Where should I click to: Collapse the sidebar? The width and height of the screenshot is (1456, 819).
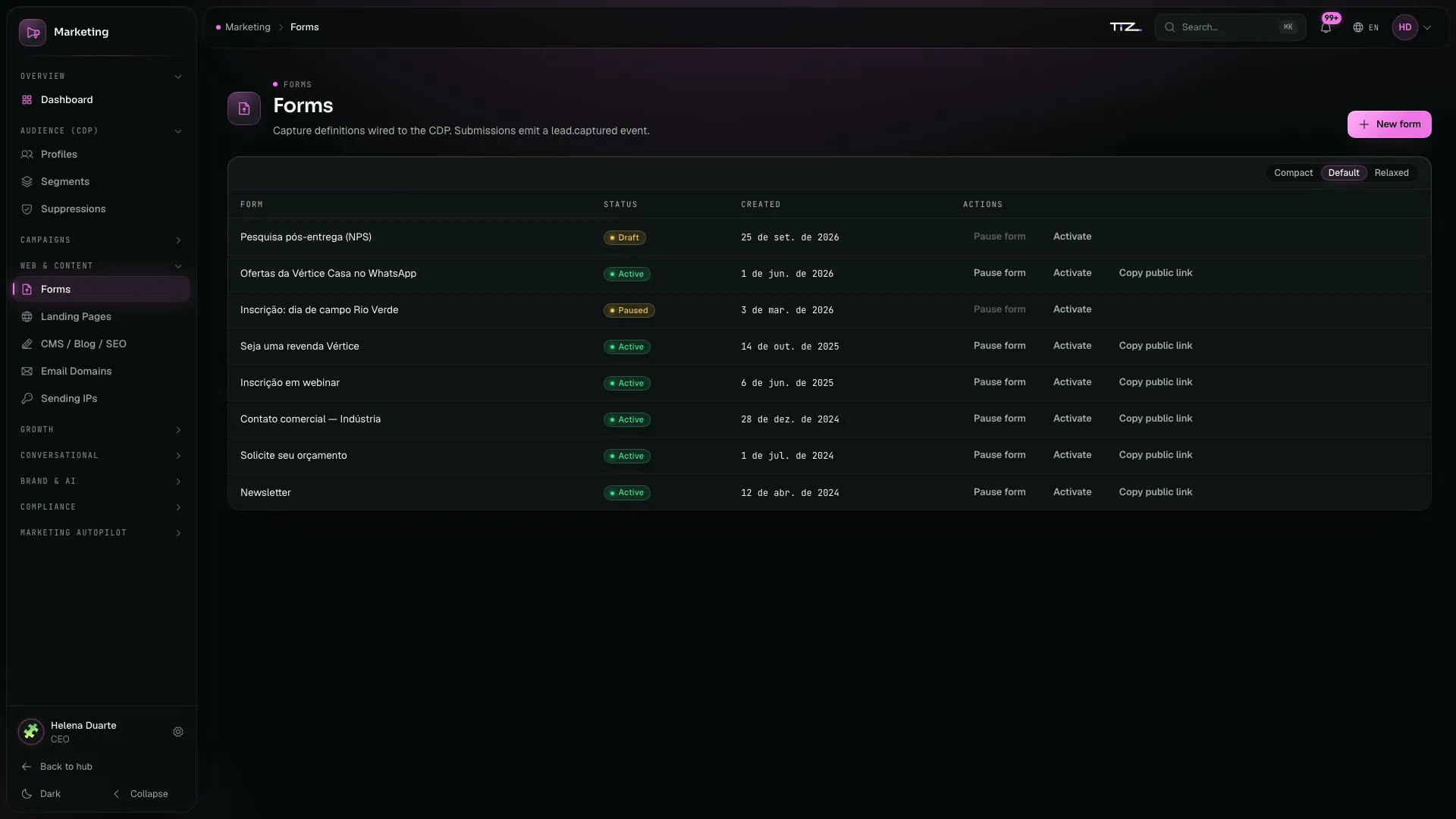click(x=141, y=794)
